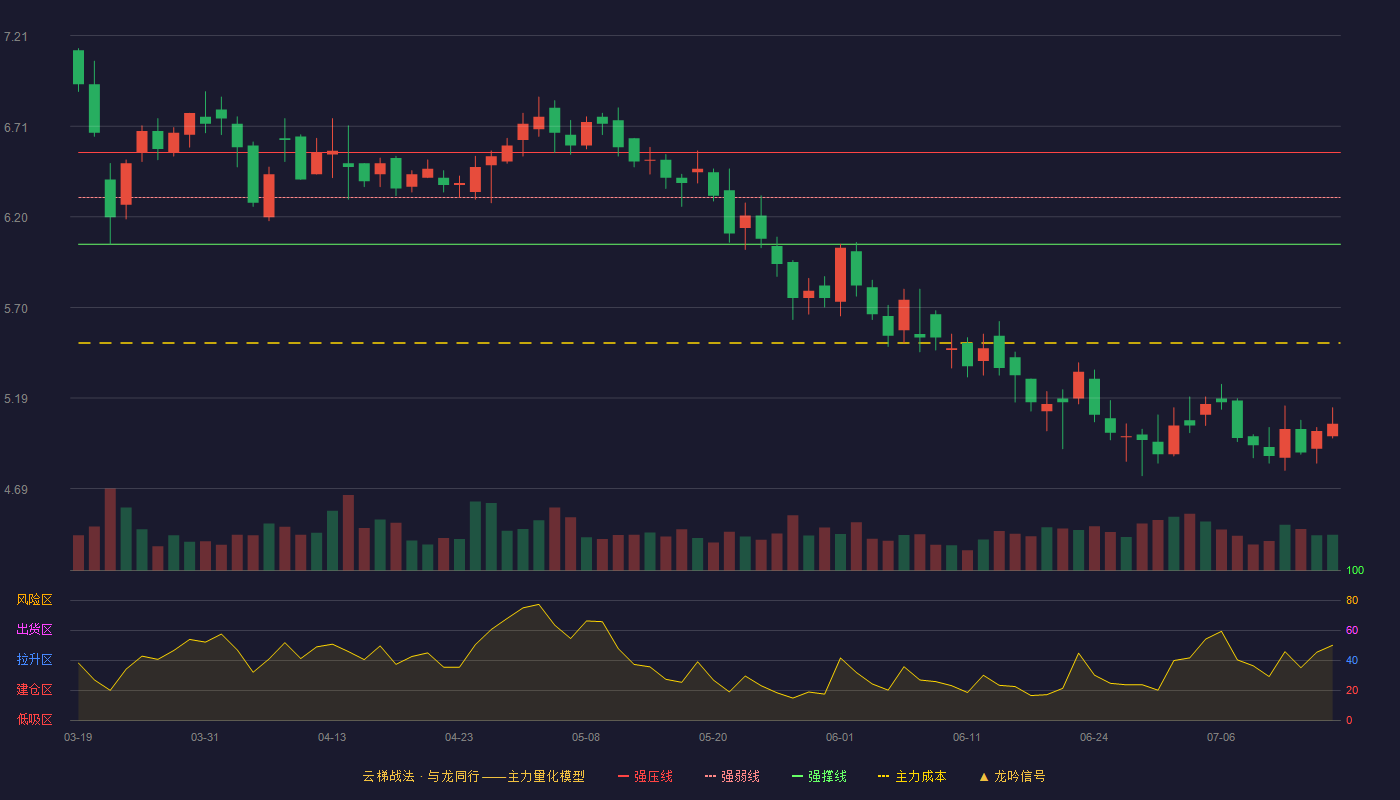Click the red horizontal resistance line
This screenshot has width=1400, height=800.
(709, 153)
